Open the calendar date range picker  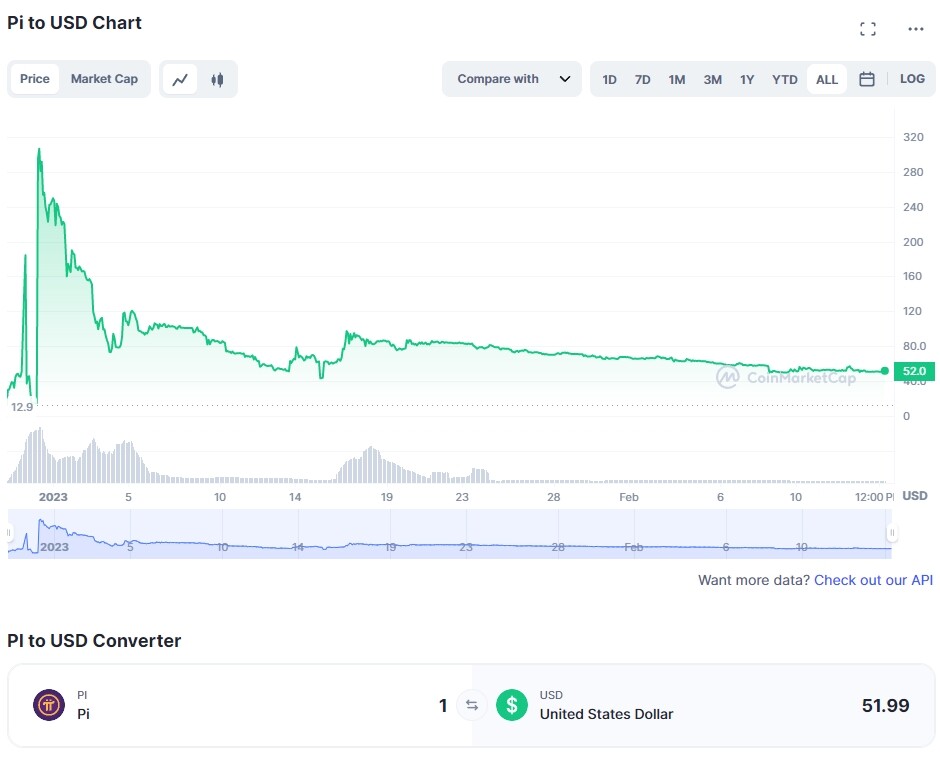click(866, 79)
